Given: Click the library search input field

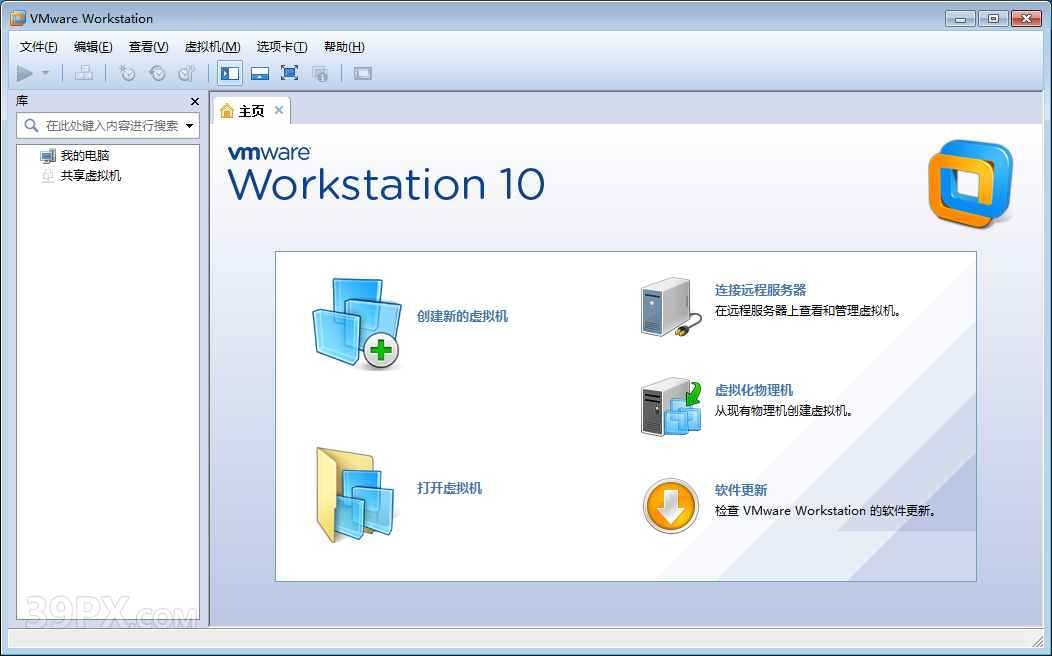Looking at the screenshot, I should [x=107, y=125].
